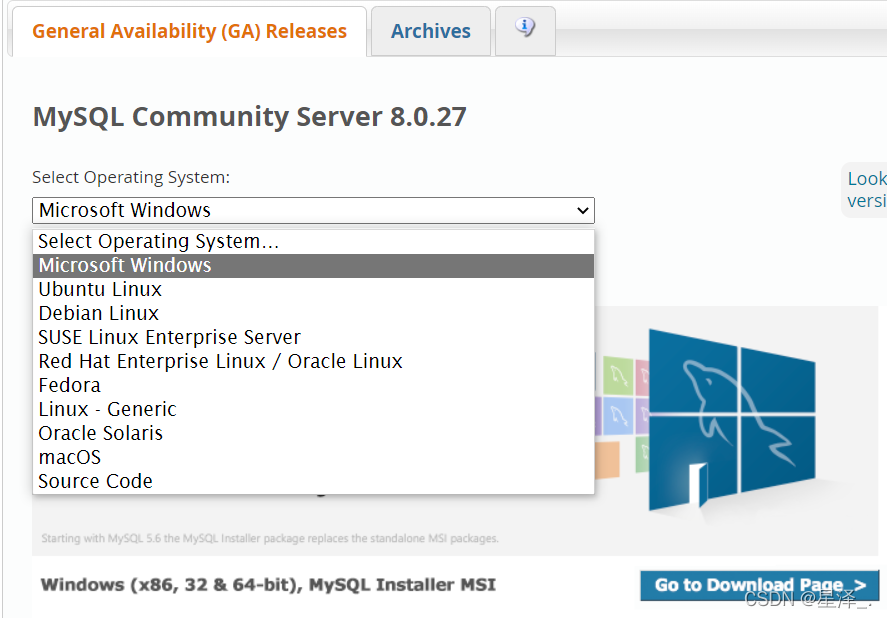Choose Red Hat Enterprise Linux / Oracle Linux
This screenshot has height=618, width=887.
tap(220, 361)
